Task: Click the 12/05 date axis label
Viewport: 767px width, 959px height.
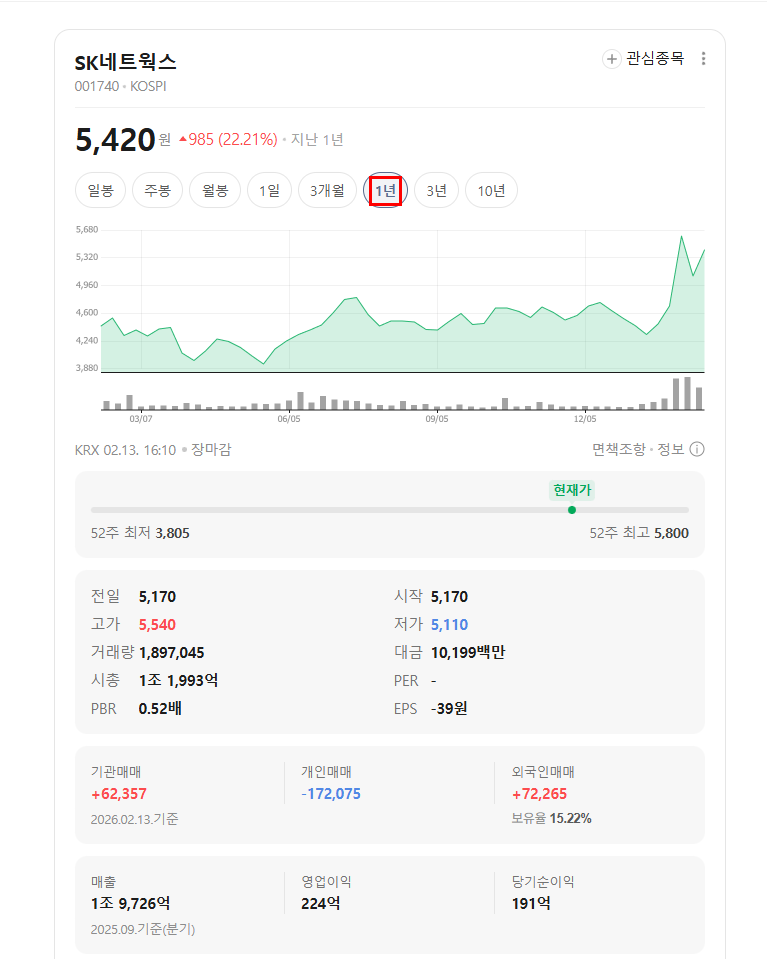Action: pos(585,419)
